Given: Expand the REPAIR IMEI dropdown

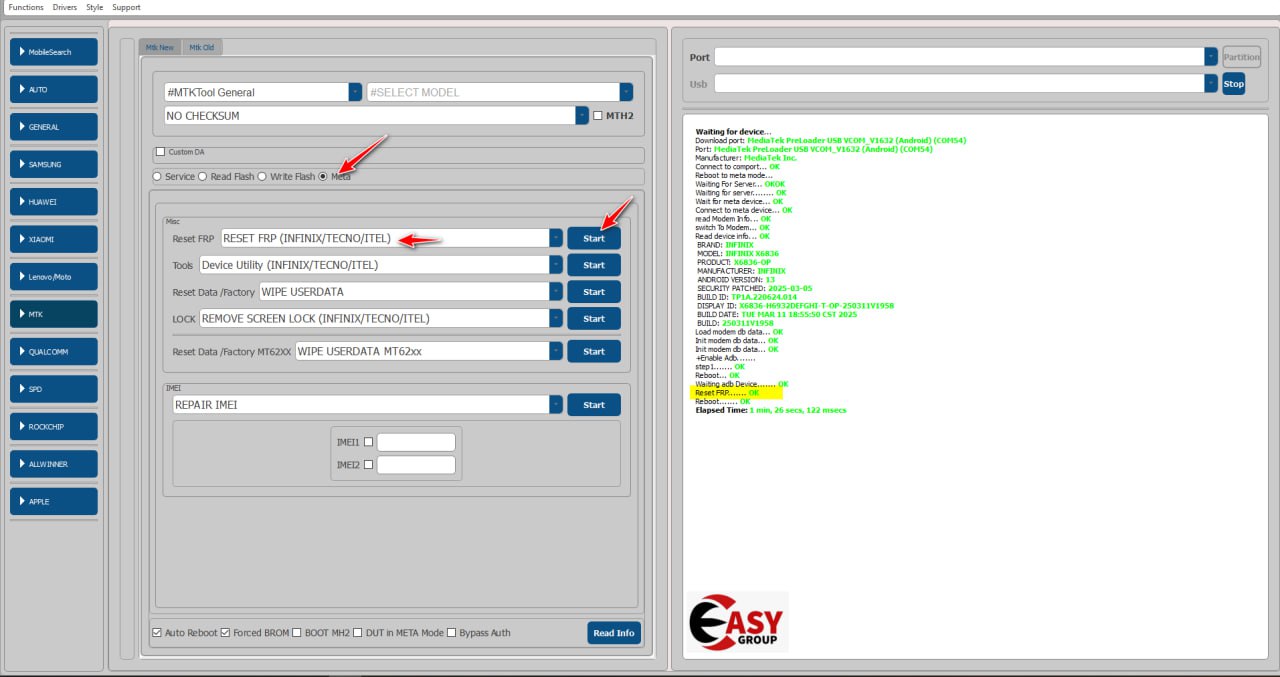Looking at the screenshot, I should point(556,405).
